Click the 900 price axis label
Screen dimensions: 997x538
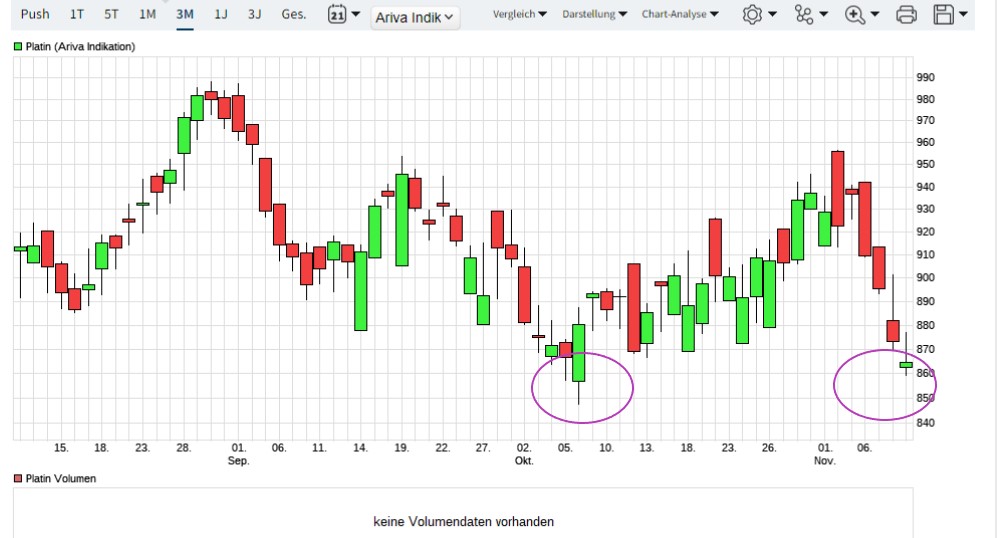coord(925,277)
